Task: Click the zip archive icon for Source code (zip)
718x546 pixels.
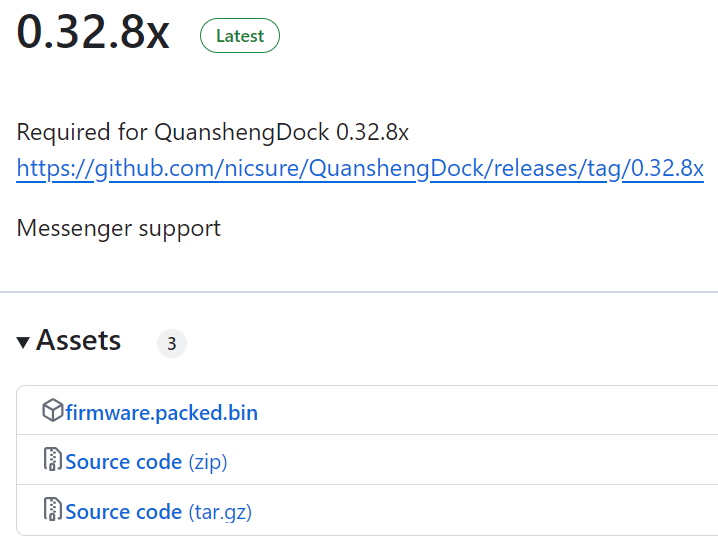Action: (x=53, y=459)
